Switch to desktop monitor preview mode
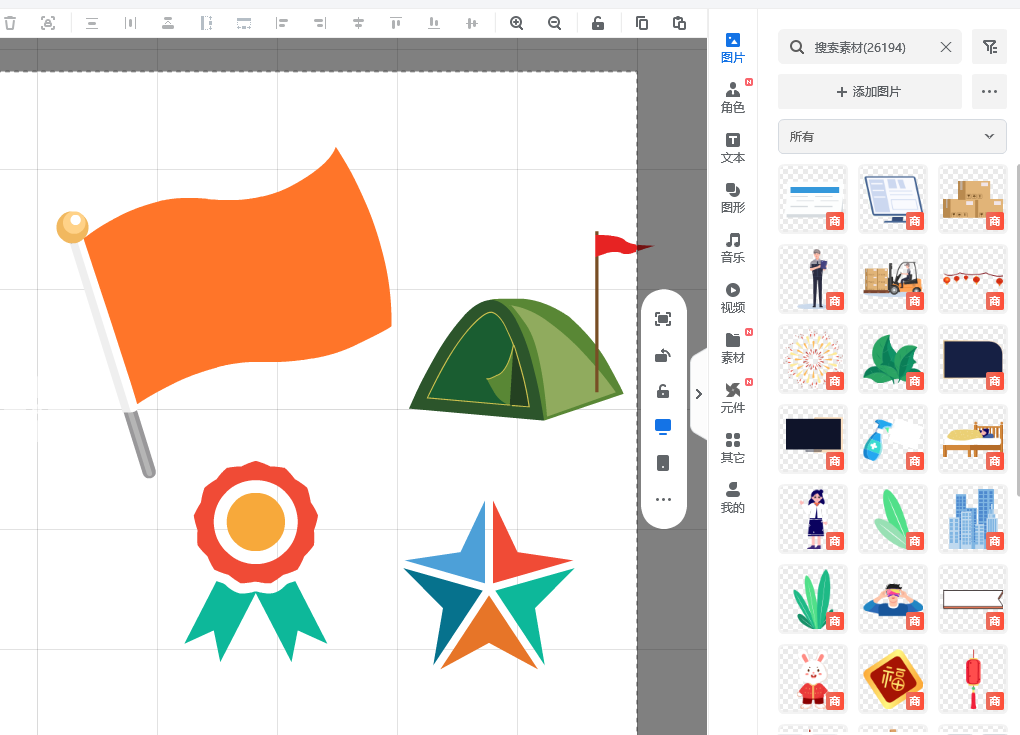Image resolution: width=1020 pixels, height=735 pixels. (663, 427)
